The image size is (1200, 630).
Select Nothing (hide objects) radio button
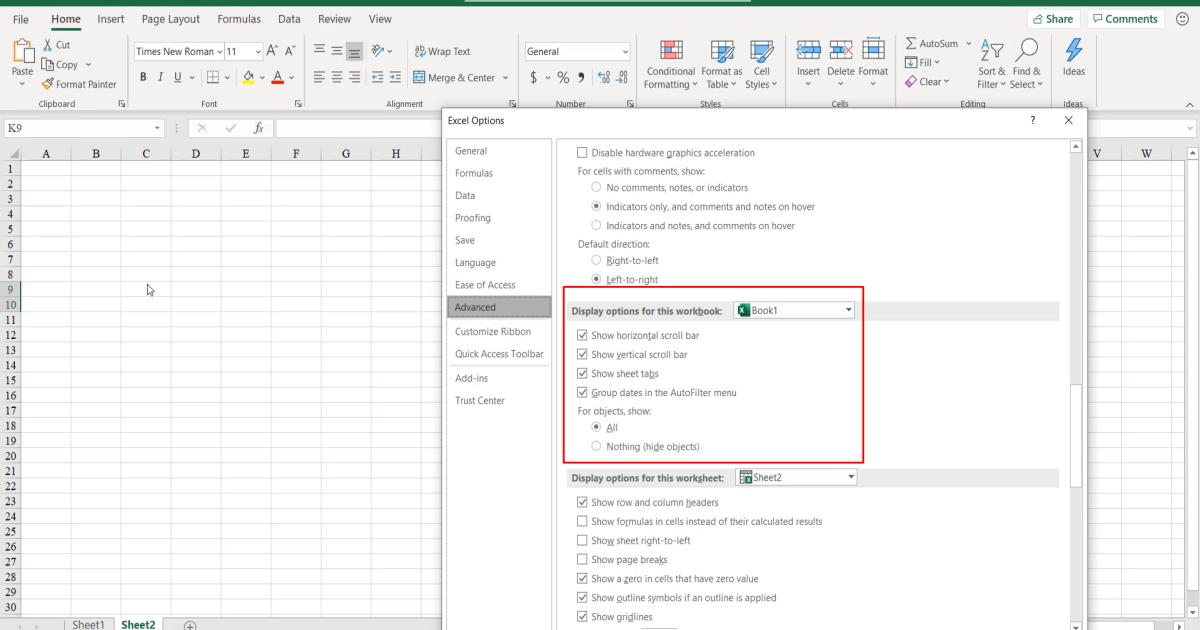pos(597,446)
